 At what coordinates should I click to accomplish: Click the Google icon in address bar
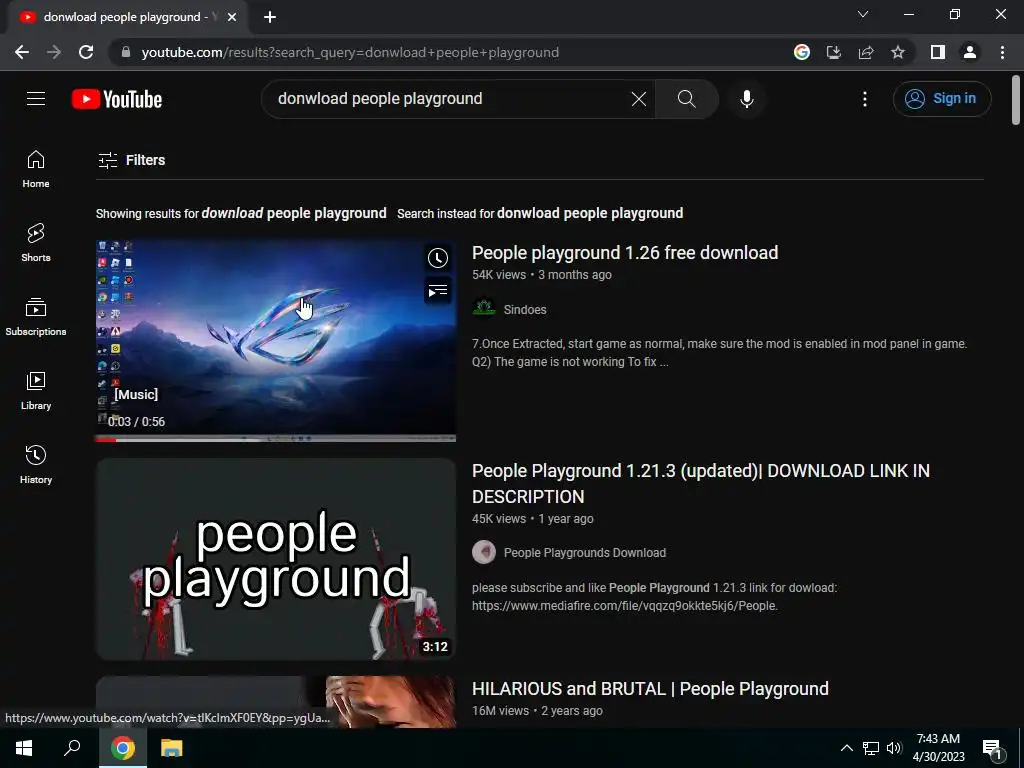(x=802, y=52)
